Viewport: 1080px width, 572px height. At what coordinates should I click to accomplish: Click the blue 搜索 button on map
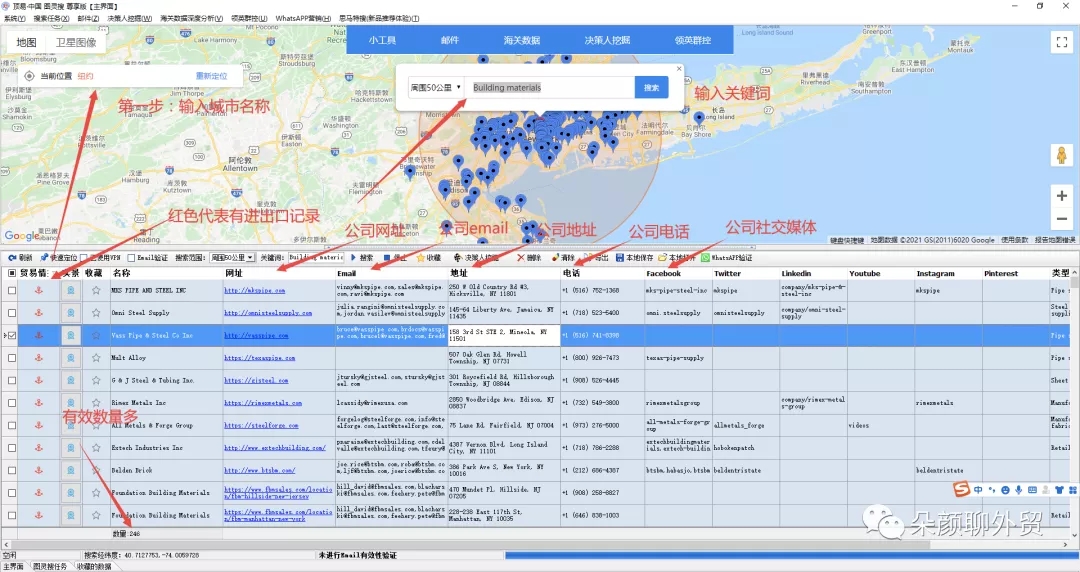pyautogui.click(x=651, y=88)
